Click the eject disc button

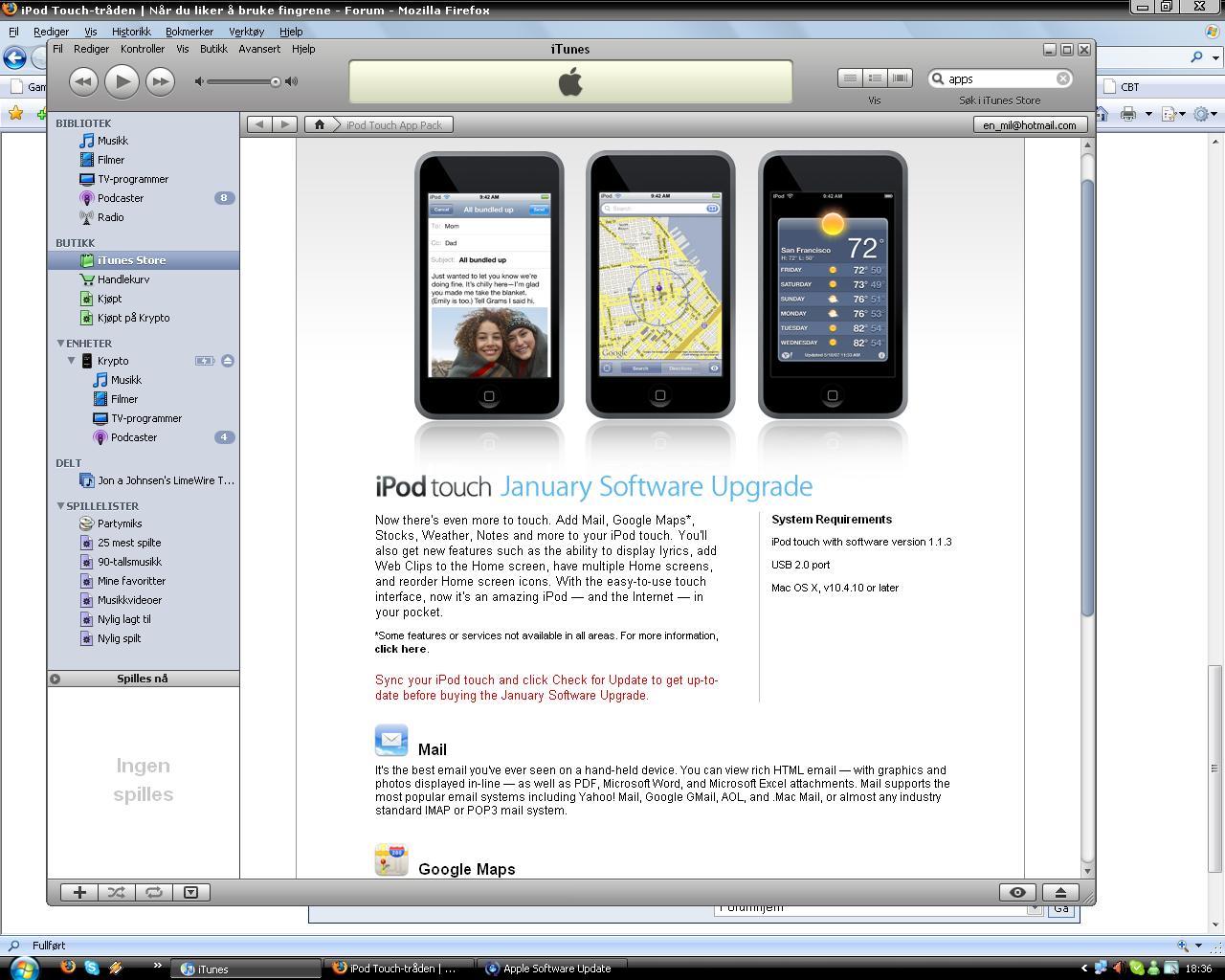1060,892
